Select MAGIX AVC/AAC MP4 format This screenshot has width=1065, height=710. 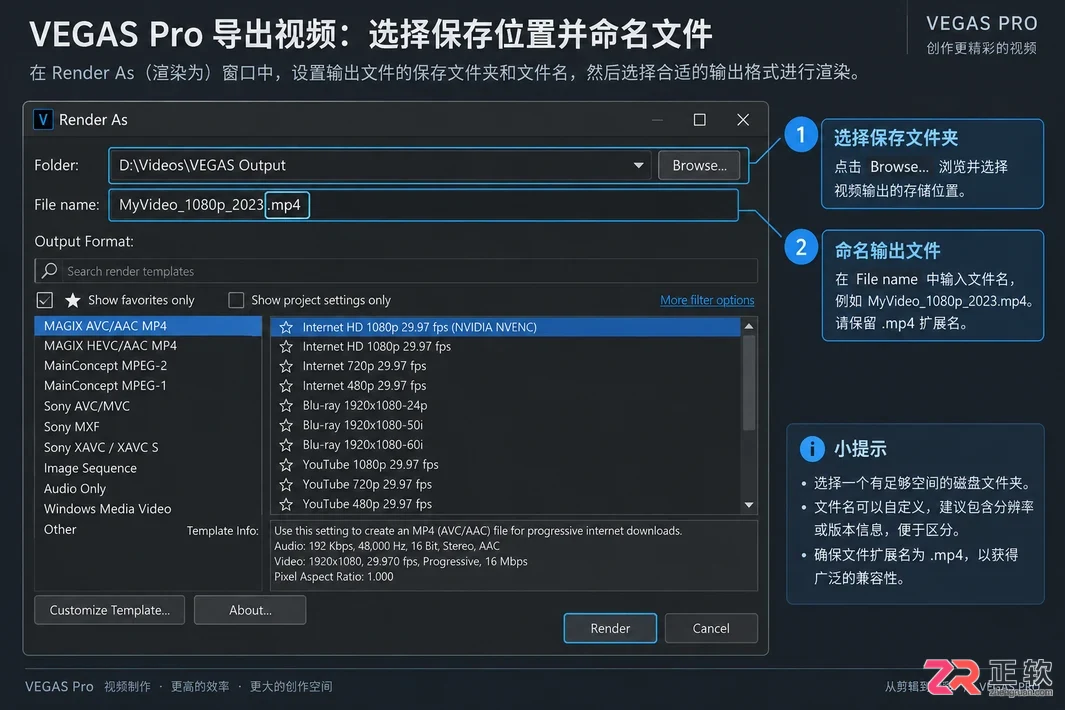pyautogui.click(x=148, y=326)
